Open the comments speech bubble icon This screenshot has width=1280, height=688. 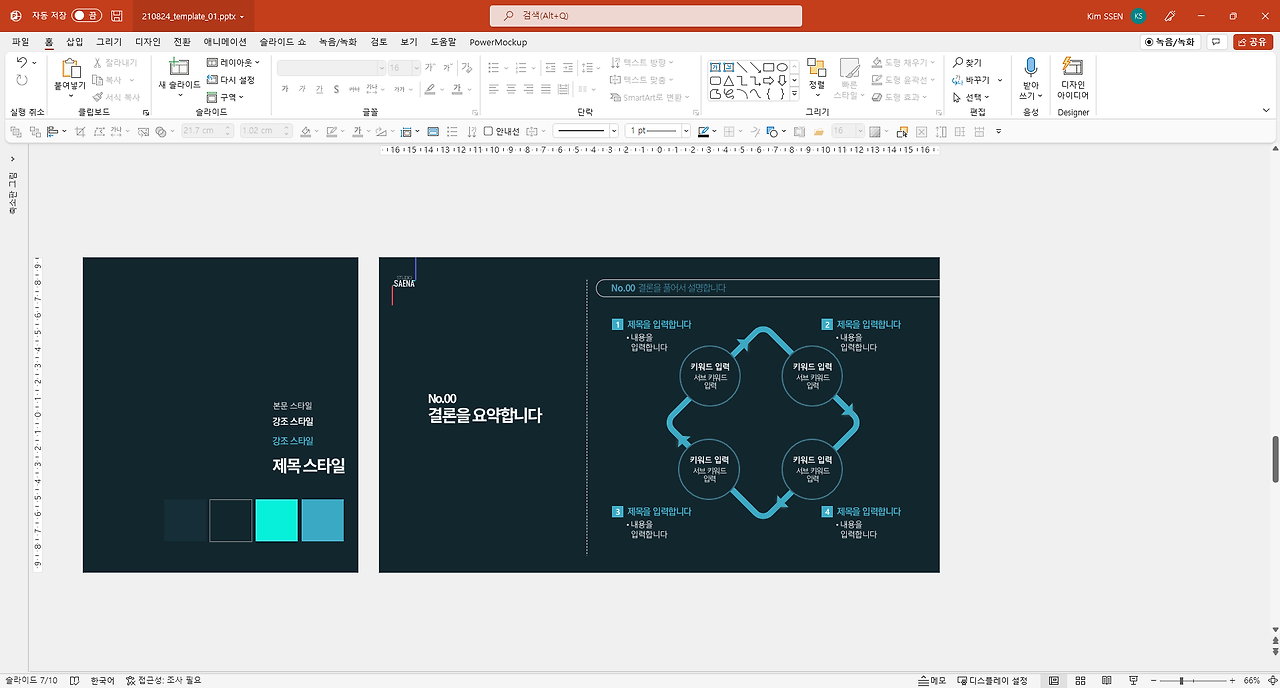pos(1216,42)
